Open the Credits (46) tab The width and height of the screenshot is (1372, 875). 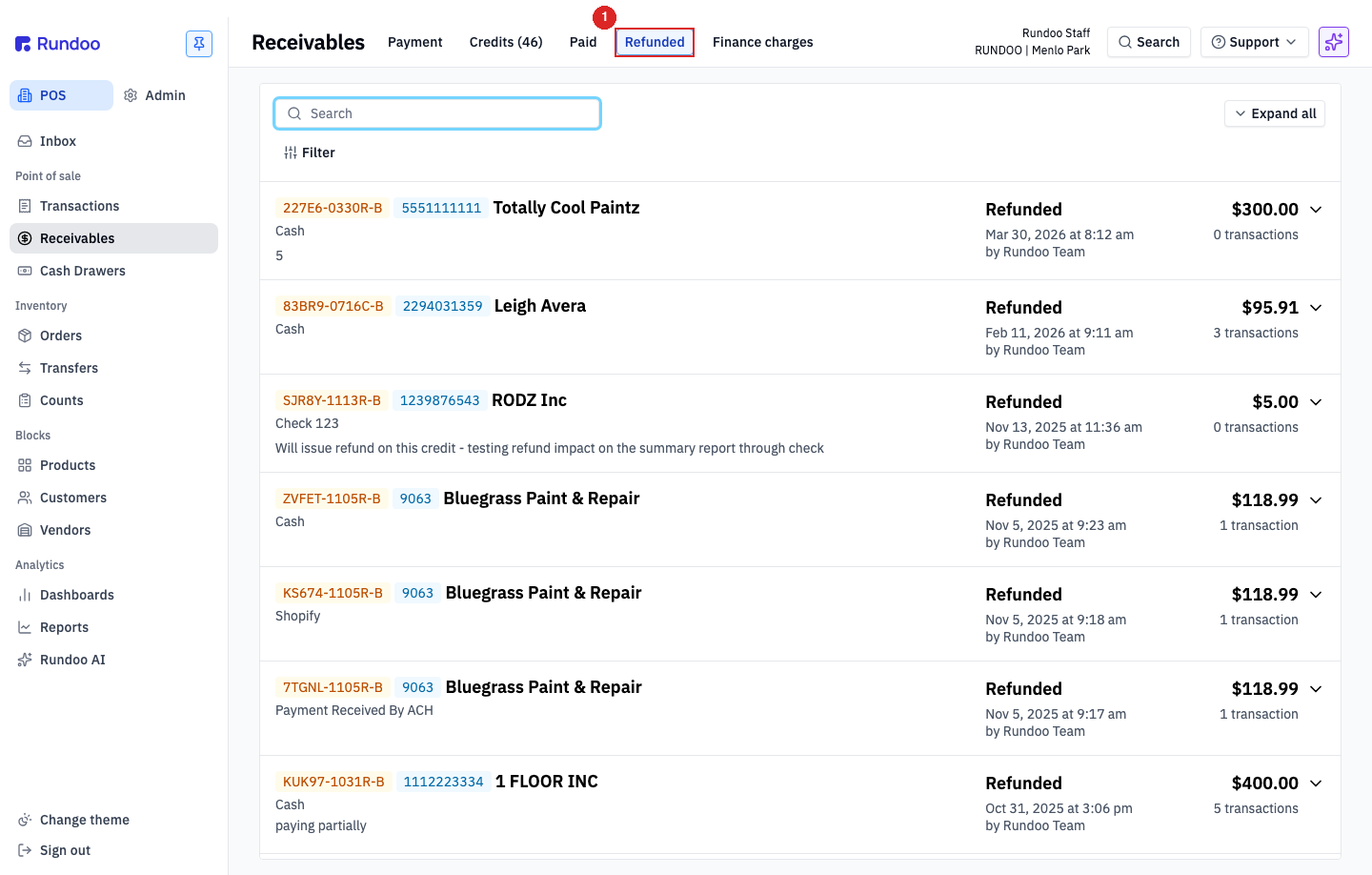506,42
